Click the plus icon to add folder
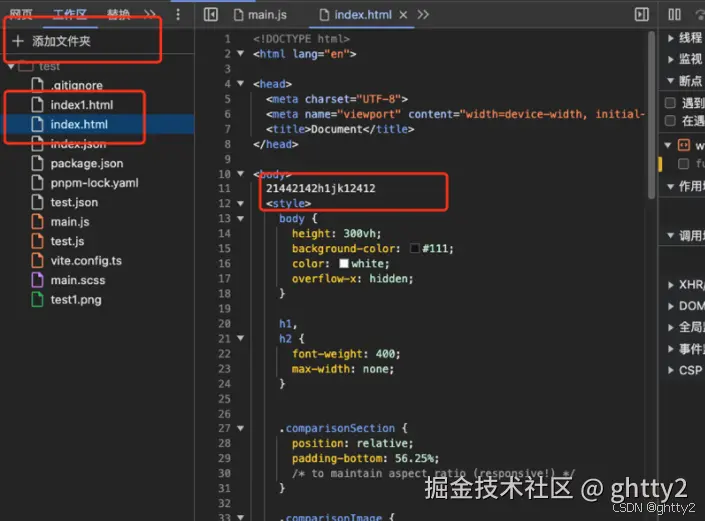Screen dimensions: 705x521 18,41
